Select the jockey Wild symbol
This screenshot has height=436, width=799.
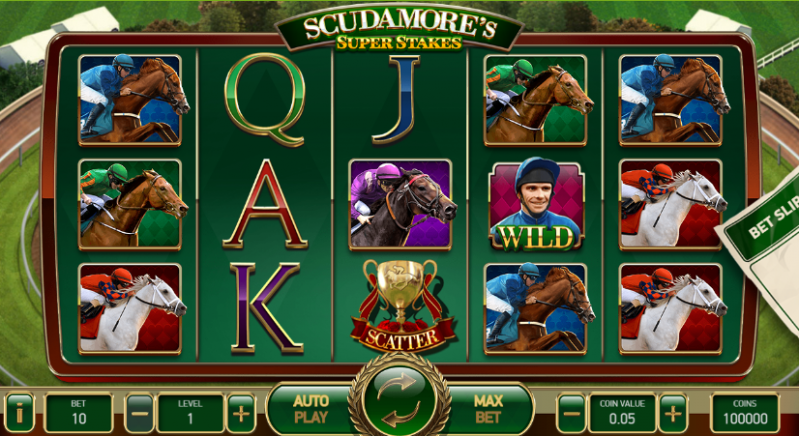pos(537,204)
